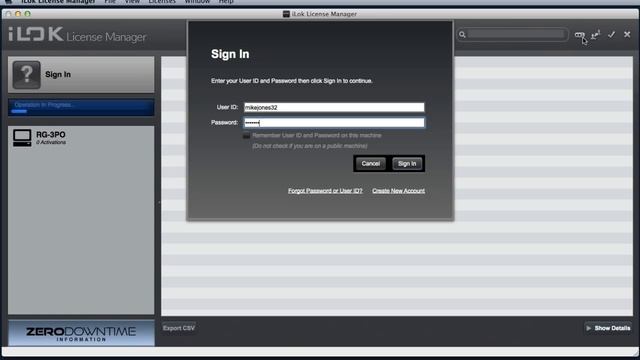The image size is (640, 360).
Task: Click the Cancel button
Action: pyautogui.click(x=371, y=164)
